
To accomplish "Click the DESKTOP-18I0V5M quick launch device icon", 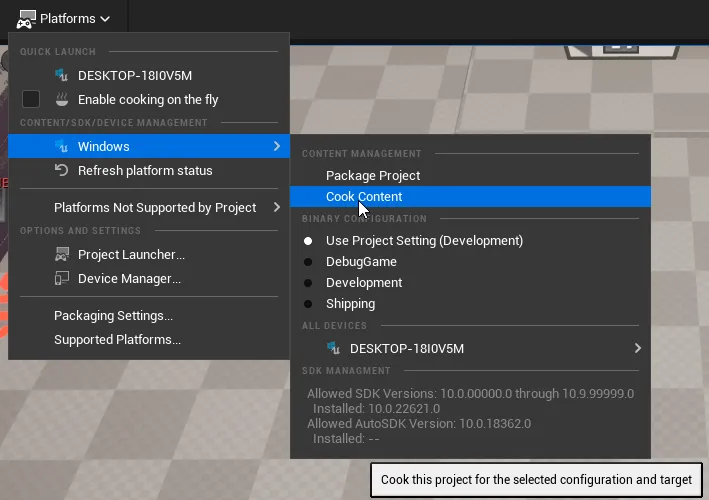I will pos(62,76).
